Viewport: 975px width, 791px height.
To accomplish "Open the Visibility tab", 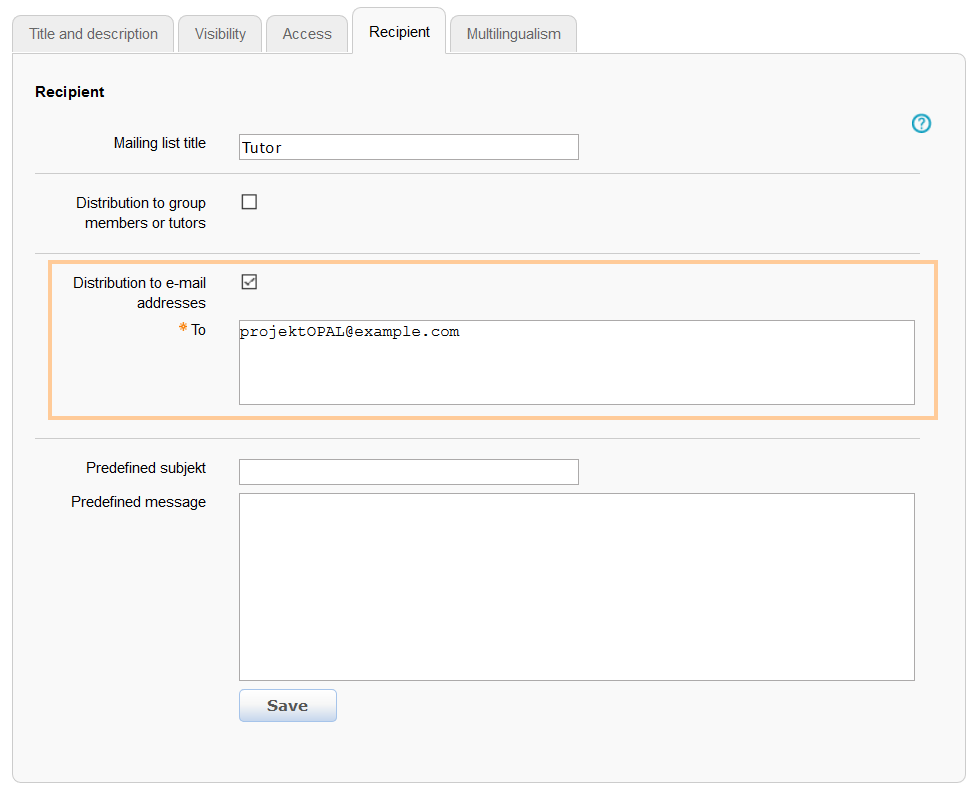I will pos(219,33).
